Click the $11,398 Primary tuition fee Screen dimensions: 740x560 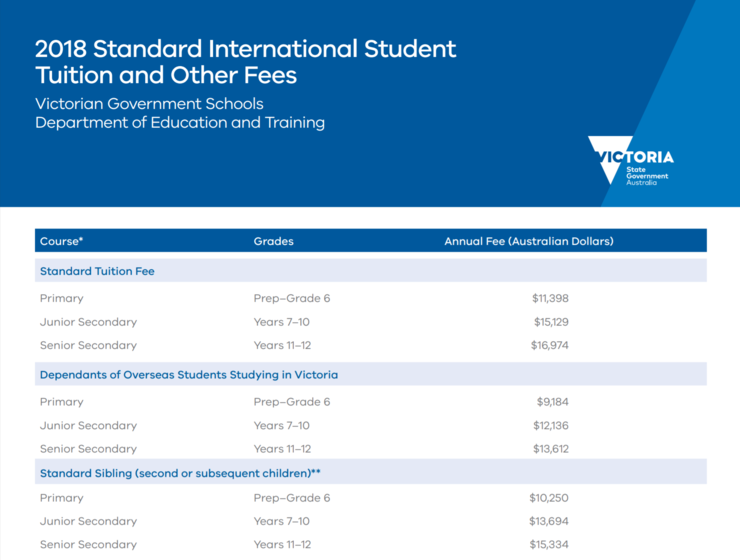(550, 298)
